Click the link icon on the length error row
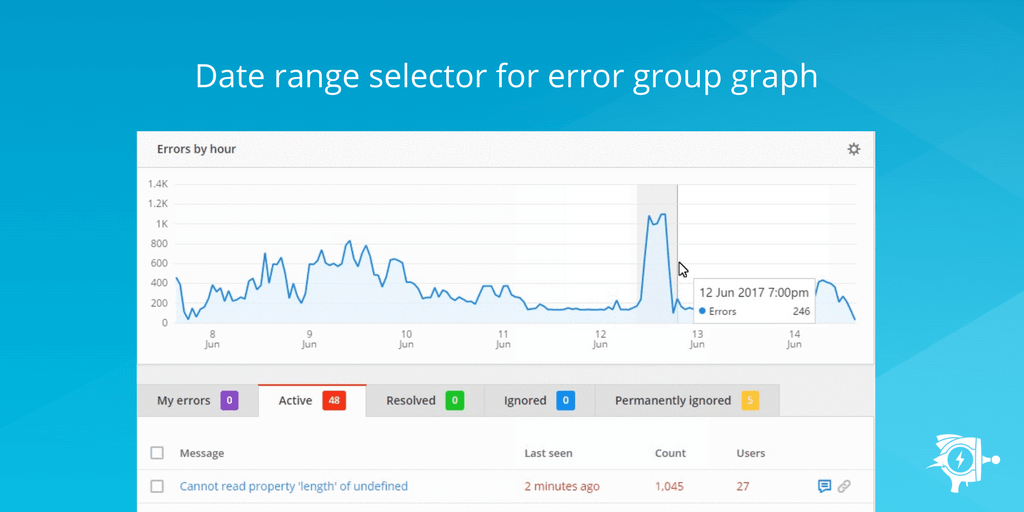 coord(844,486)
